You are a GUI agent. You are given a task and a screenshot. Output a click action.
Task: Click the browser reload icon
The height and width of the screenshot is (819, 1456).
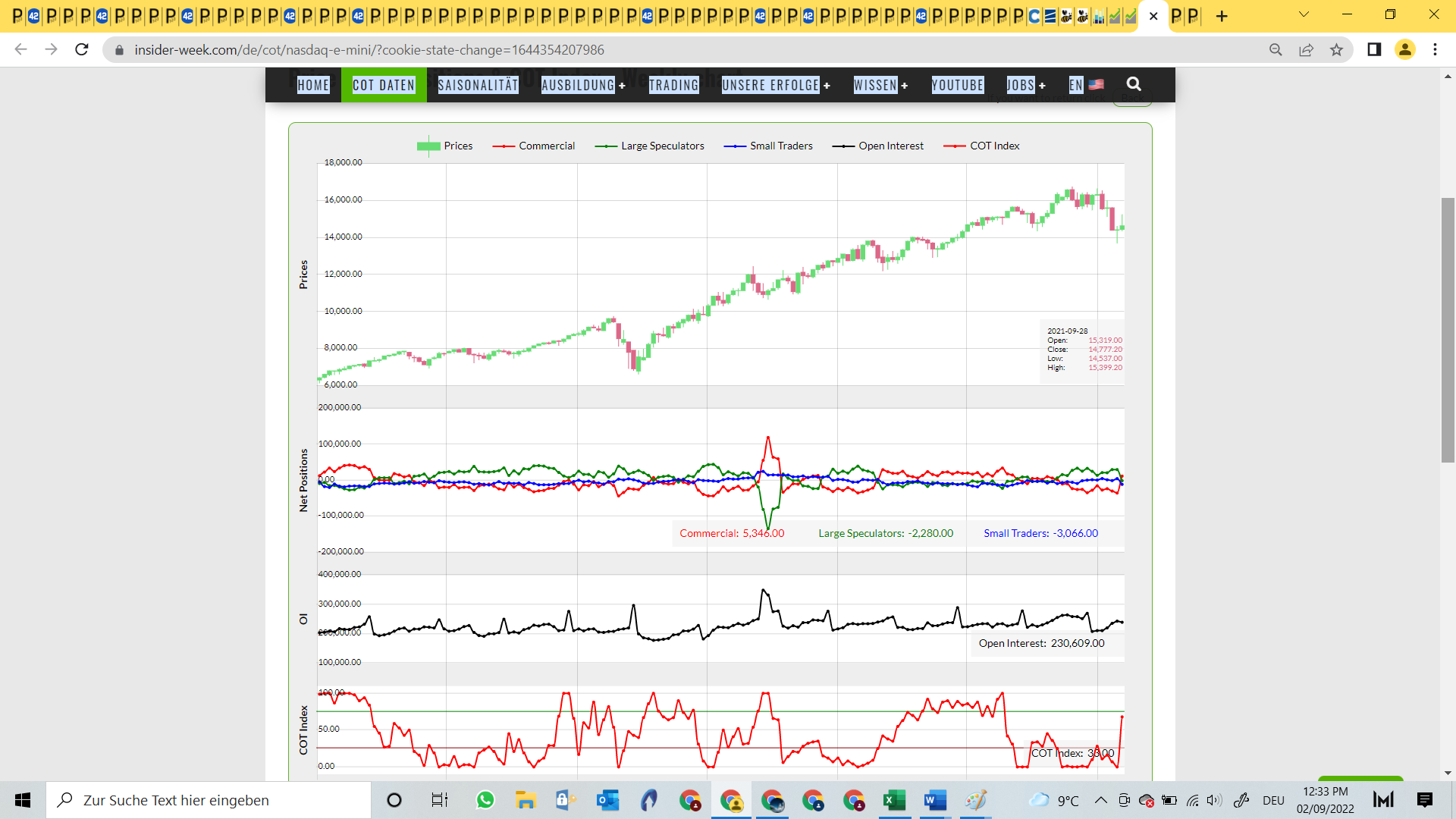click(x=82, y=50)
